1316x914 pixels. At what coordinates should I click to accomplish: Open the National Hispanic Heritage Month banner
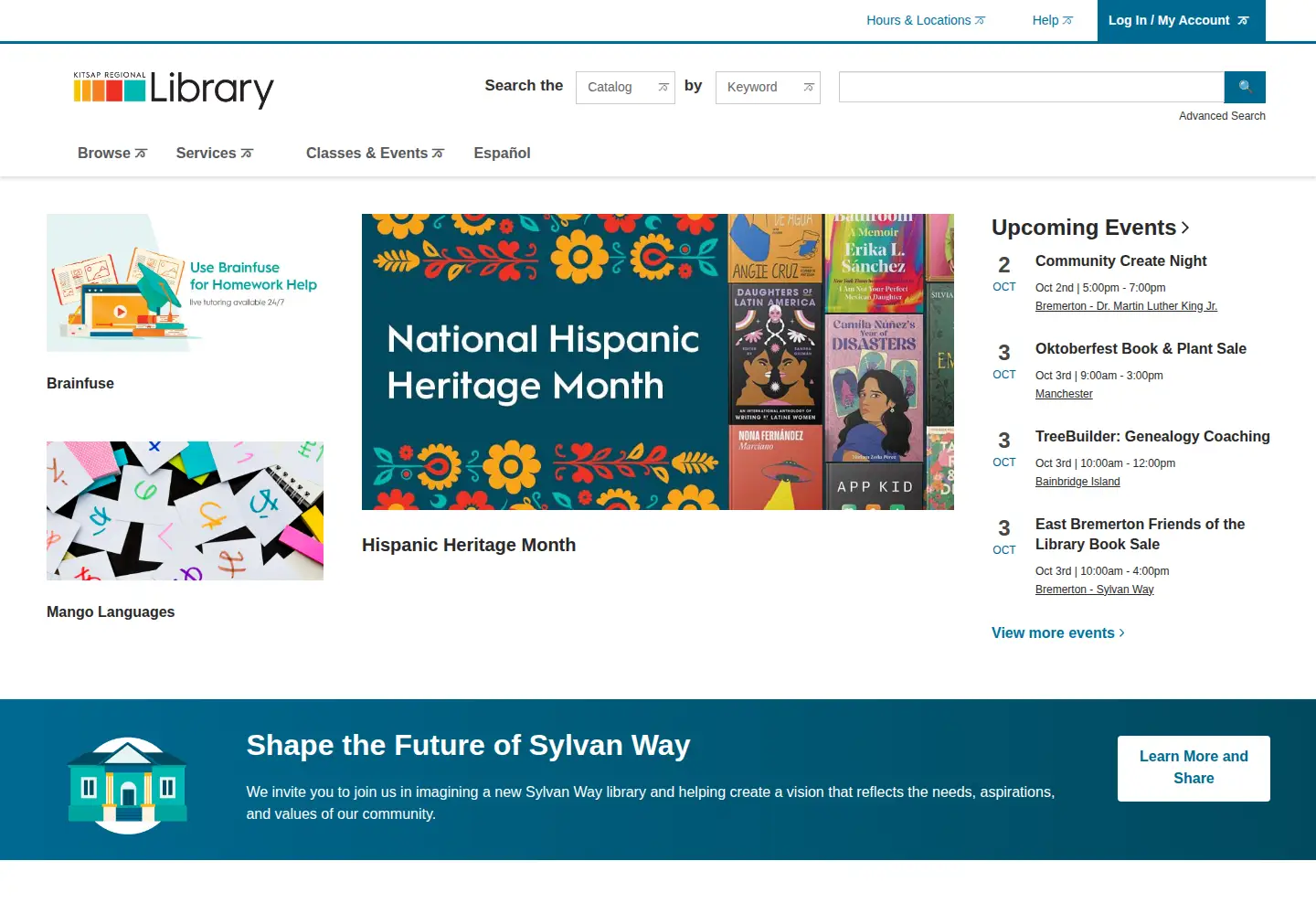click(658, 362)
